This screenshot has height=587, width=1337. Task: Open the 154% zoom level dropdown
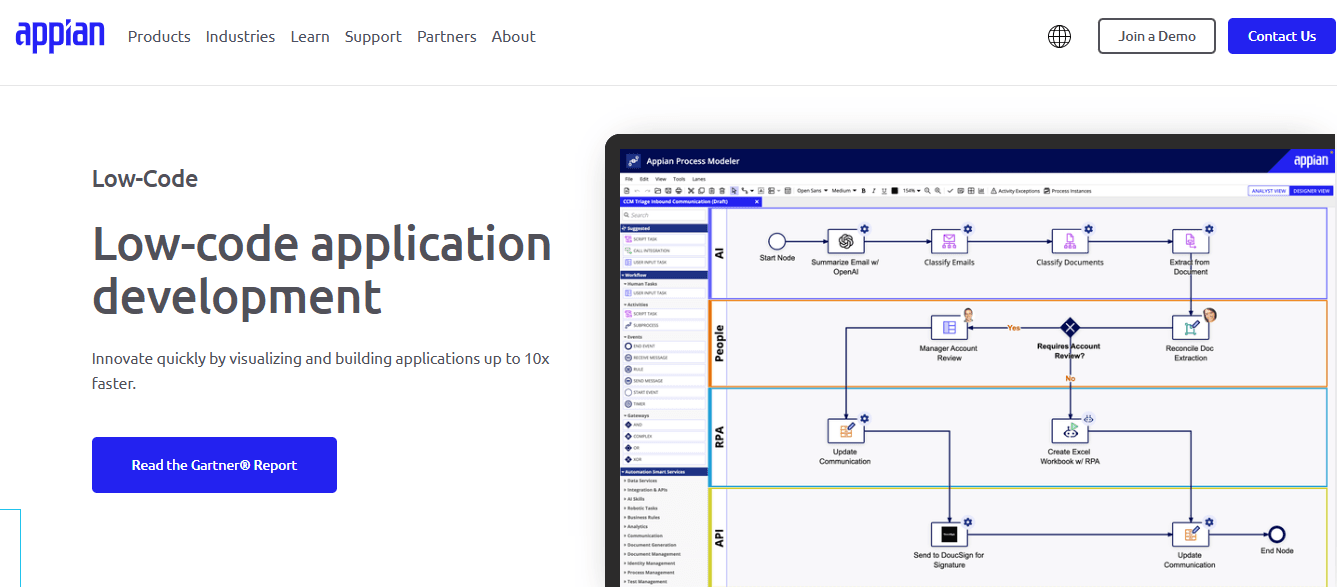pyautogui.click(x=911, y=190)
